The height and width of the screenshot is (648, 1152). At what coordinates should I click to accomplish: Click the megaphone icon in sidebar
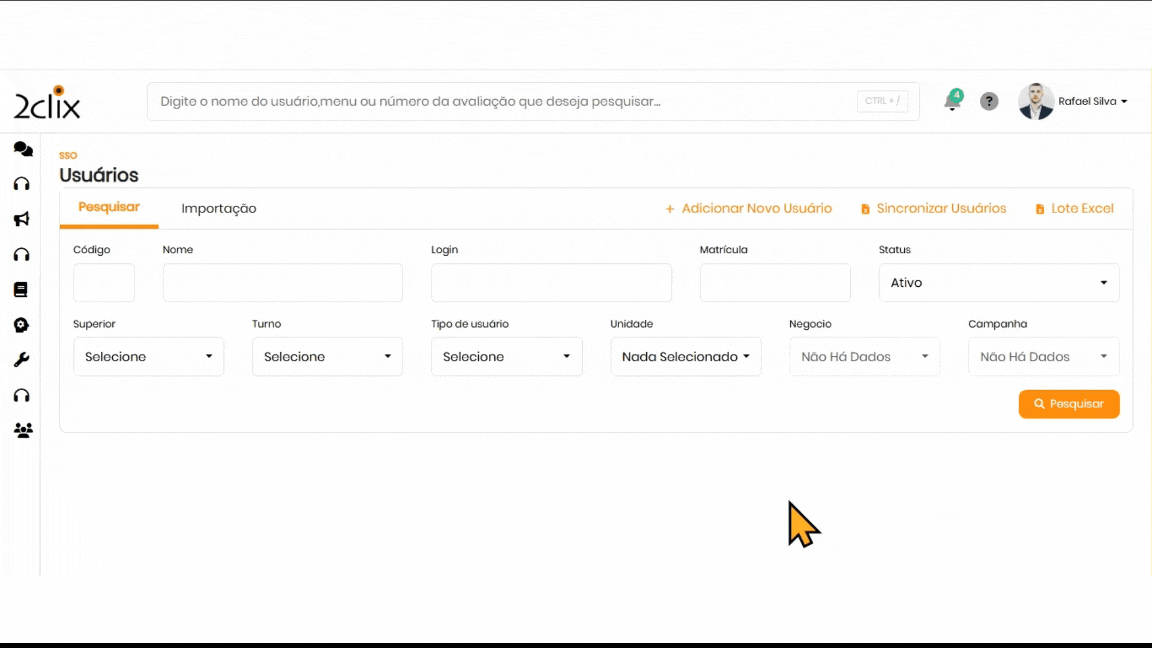[21, 219]
